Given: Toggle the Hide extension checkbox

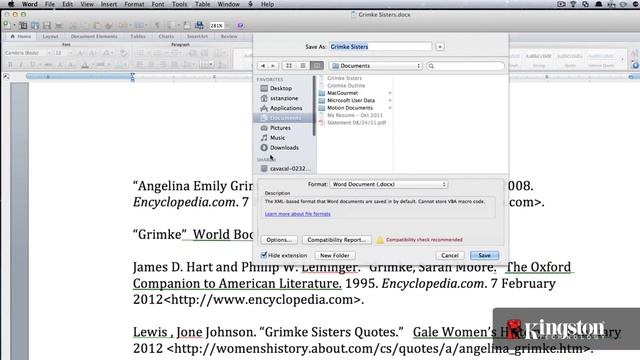Looking at the screenshot, I should (264, 255).
